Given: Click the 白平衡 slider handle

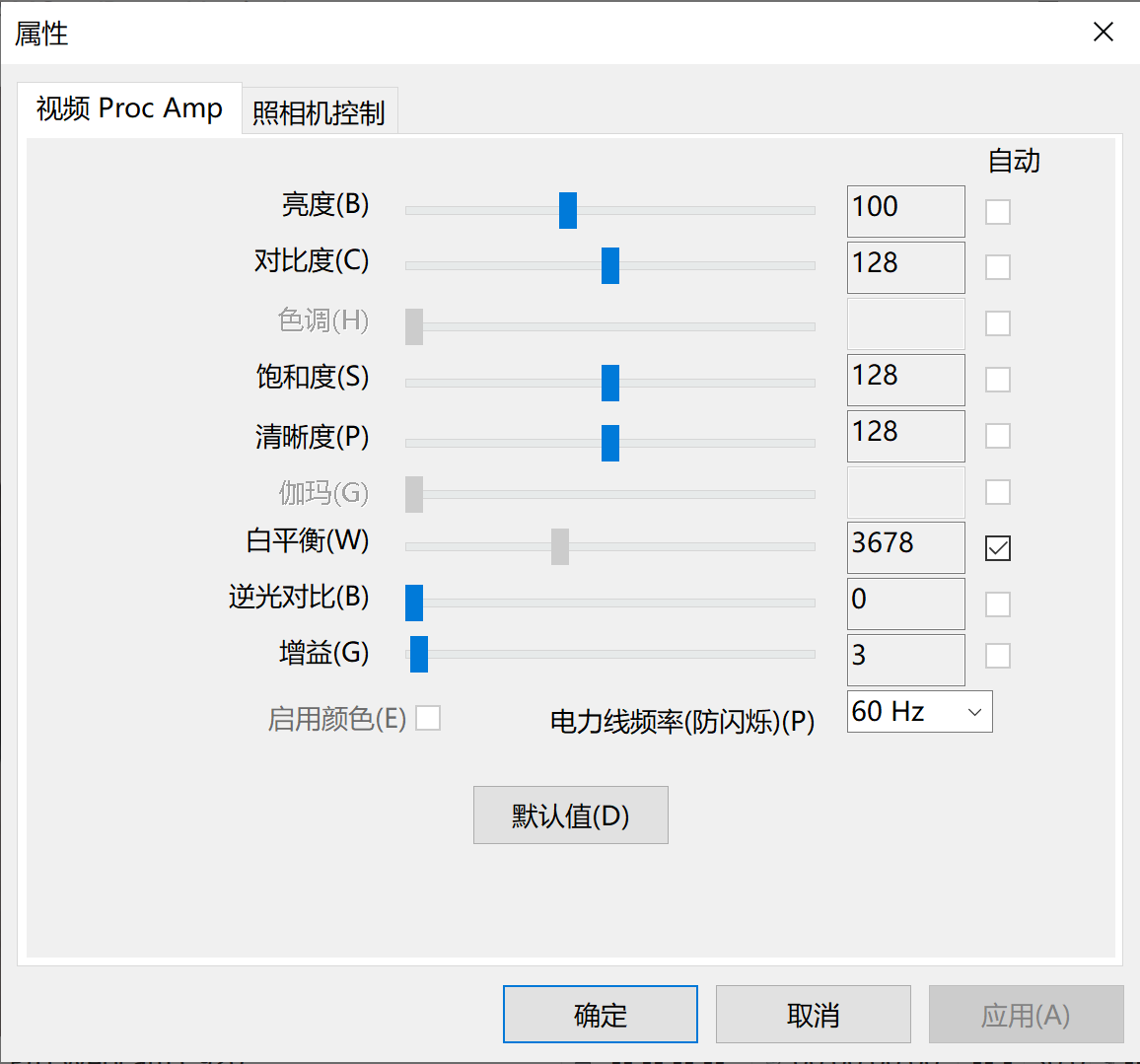Looking at the screenshot, I should coord(559,546).
